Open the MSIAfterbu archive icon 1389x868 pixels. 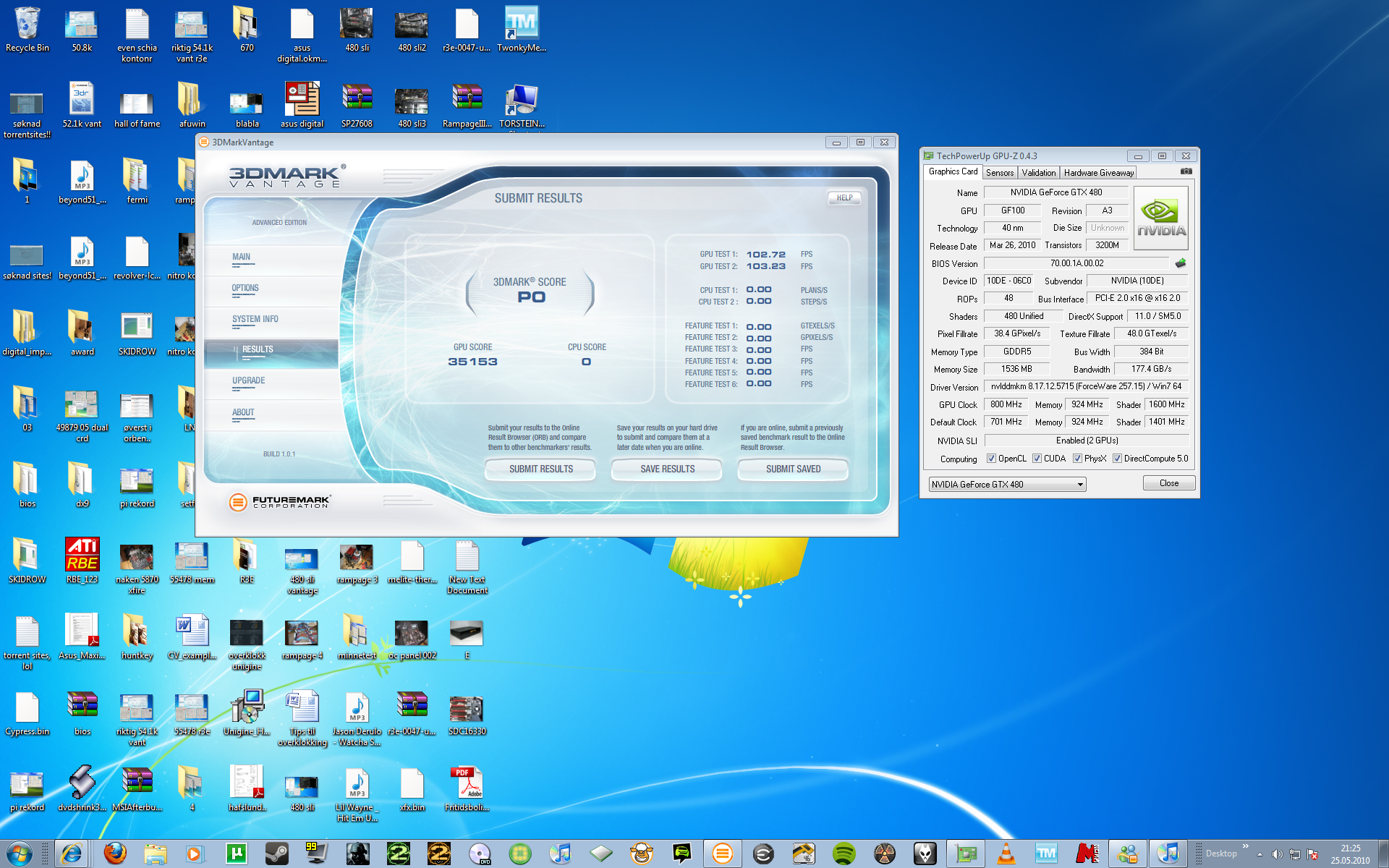137,789
